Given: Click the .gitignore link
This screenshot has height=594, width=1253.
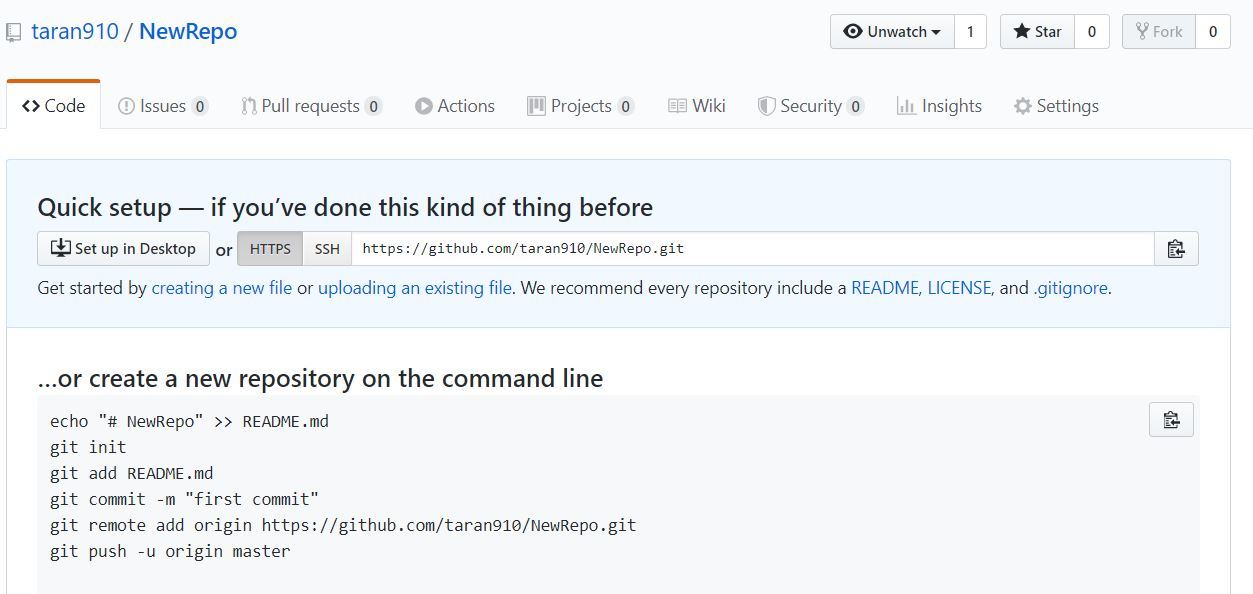Looking at the screenshot, I should click(1070, 288).
